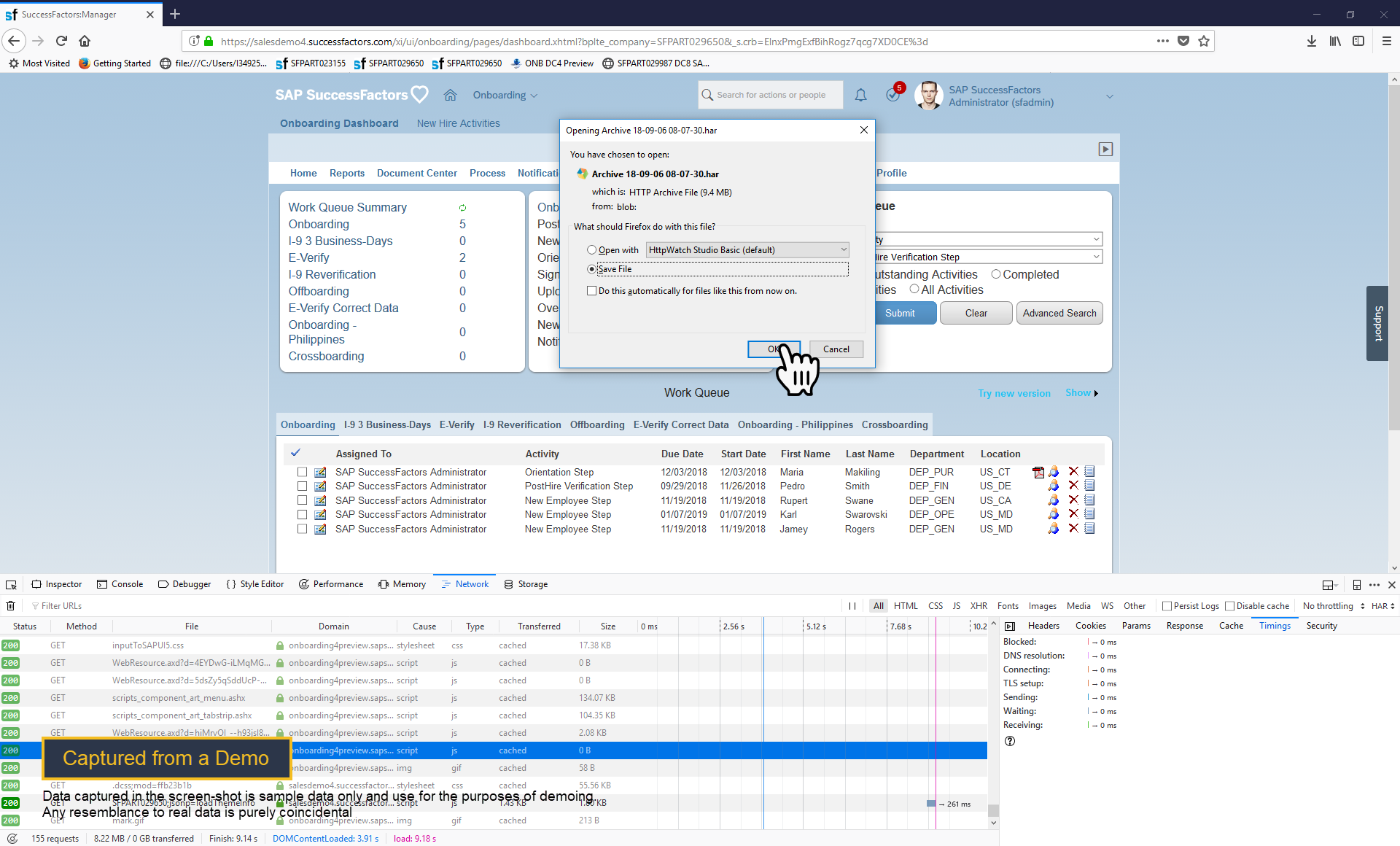Cancel the Opening Archive dialog
The width and height of the screenshot is (1400, 846).
836,349
